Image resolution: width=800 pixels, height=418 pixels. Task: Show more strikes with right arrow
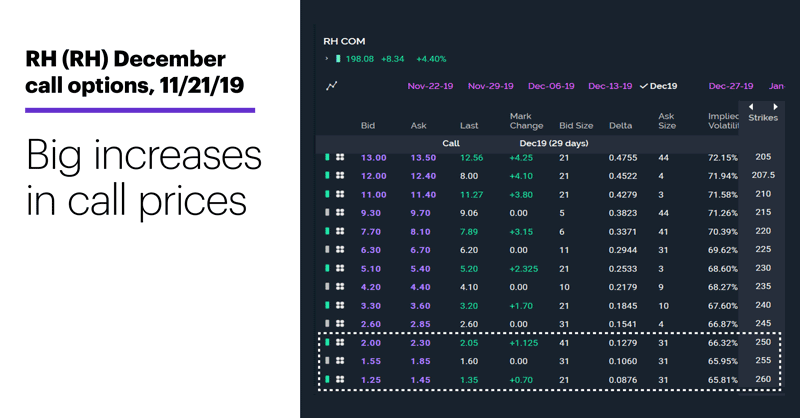(775, 107)
